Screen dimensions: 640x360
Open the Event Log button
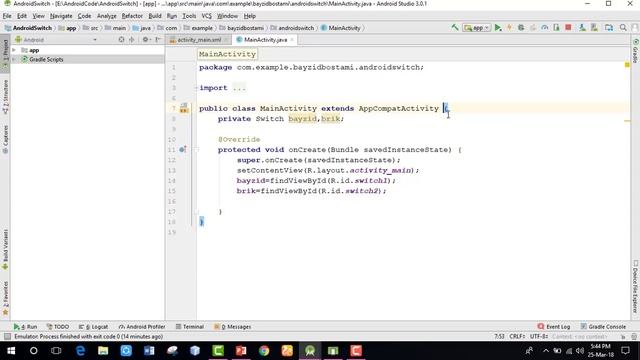coord(554,327)
